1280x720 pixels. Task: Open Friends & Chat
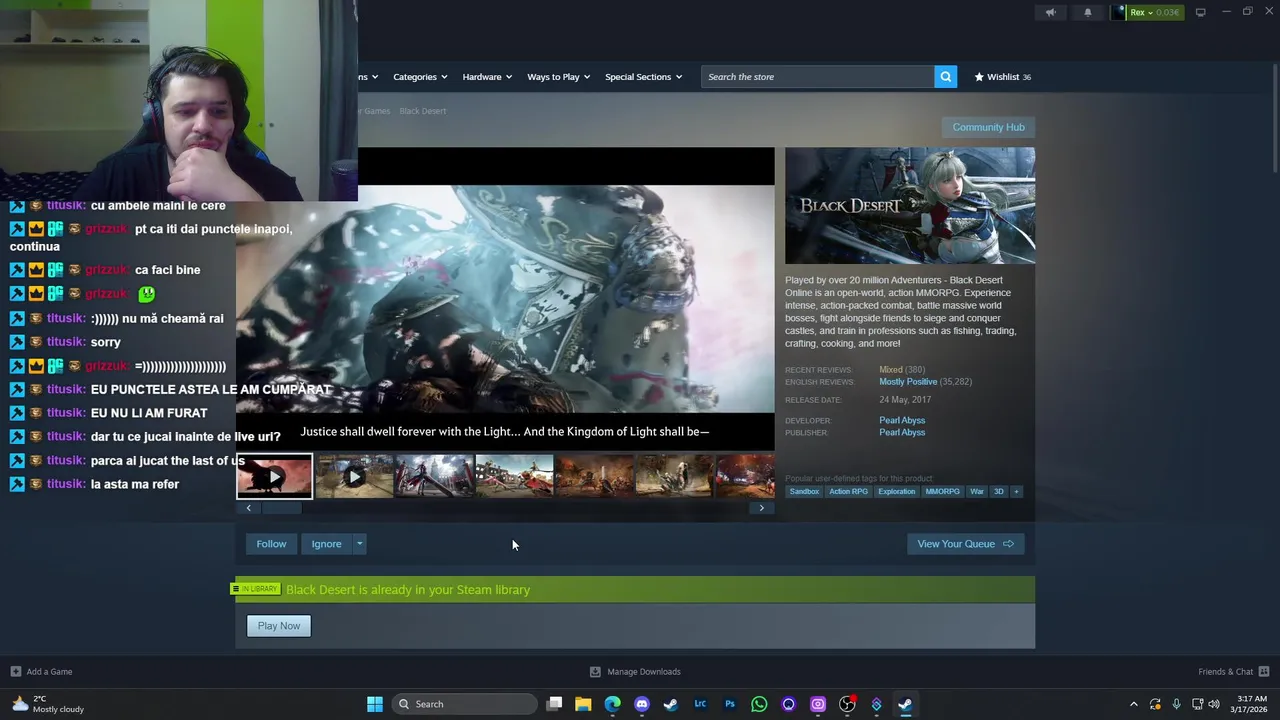click(1234, 672)
